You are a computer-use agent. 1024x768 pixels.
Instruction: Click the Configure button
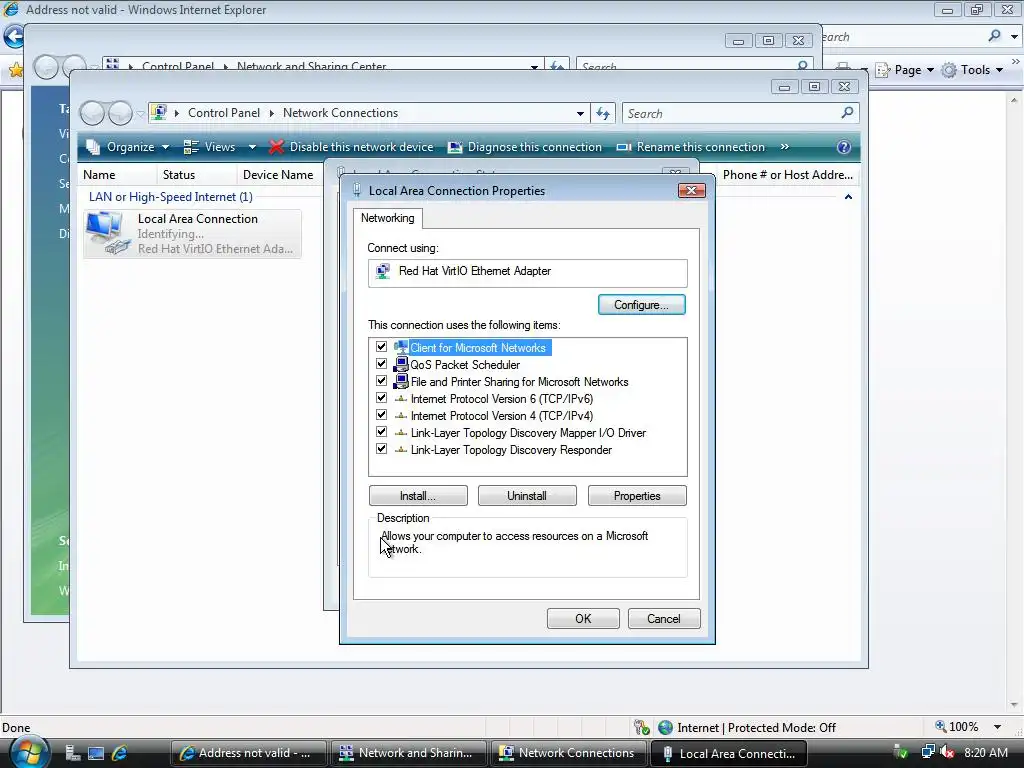pos(641,305)
